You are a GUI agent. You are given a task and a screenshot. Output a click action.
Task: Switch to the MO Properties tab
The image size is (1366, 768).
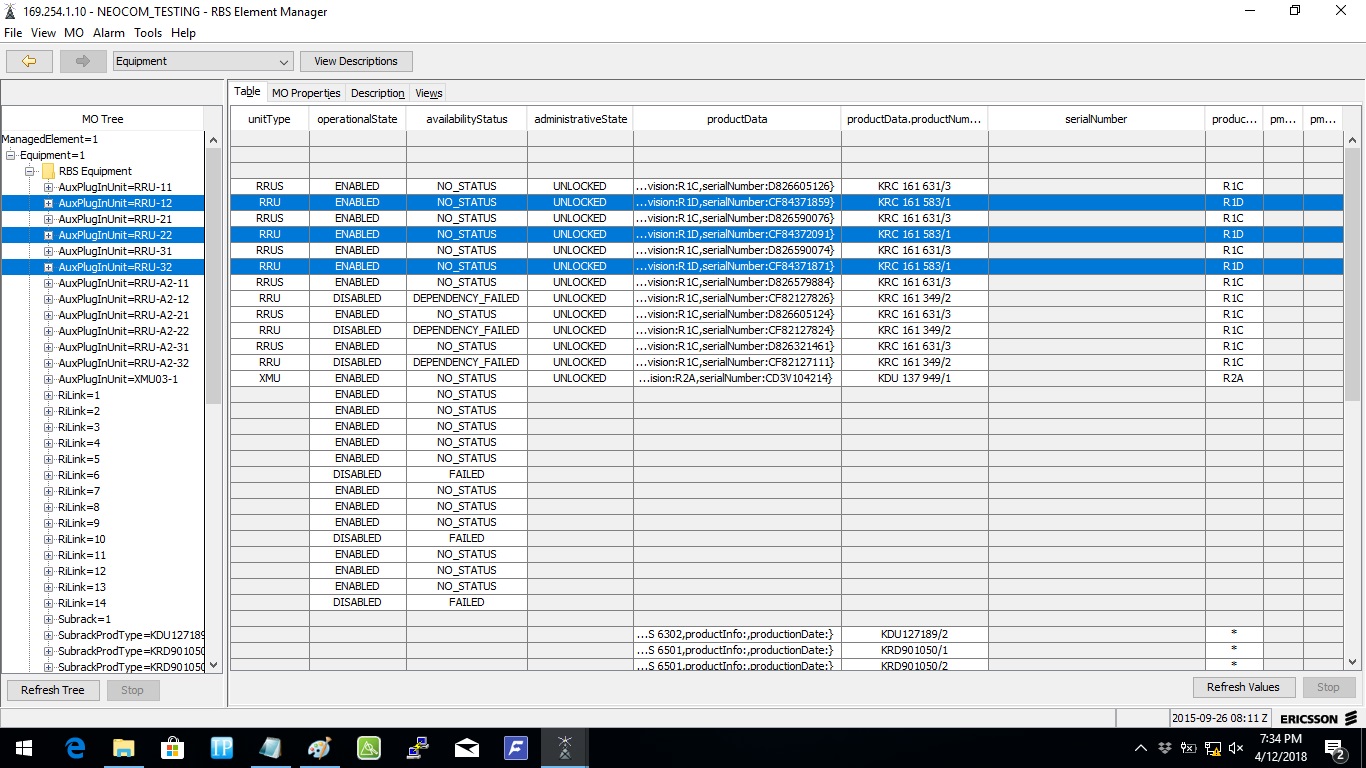[x=306, y=93]
